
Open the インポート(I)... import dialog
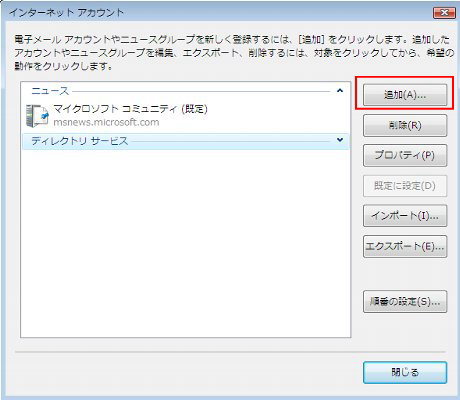point(405,216)
